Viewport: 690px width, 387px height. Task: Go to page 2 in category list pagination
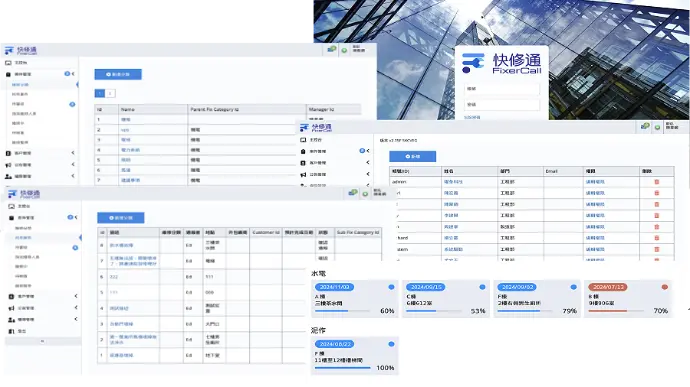(110, 93)
